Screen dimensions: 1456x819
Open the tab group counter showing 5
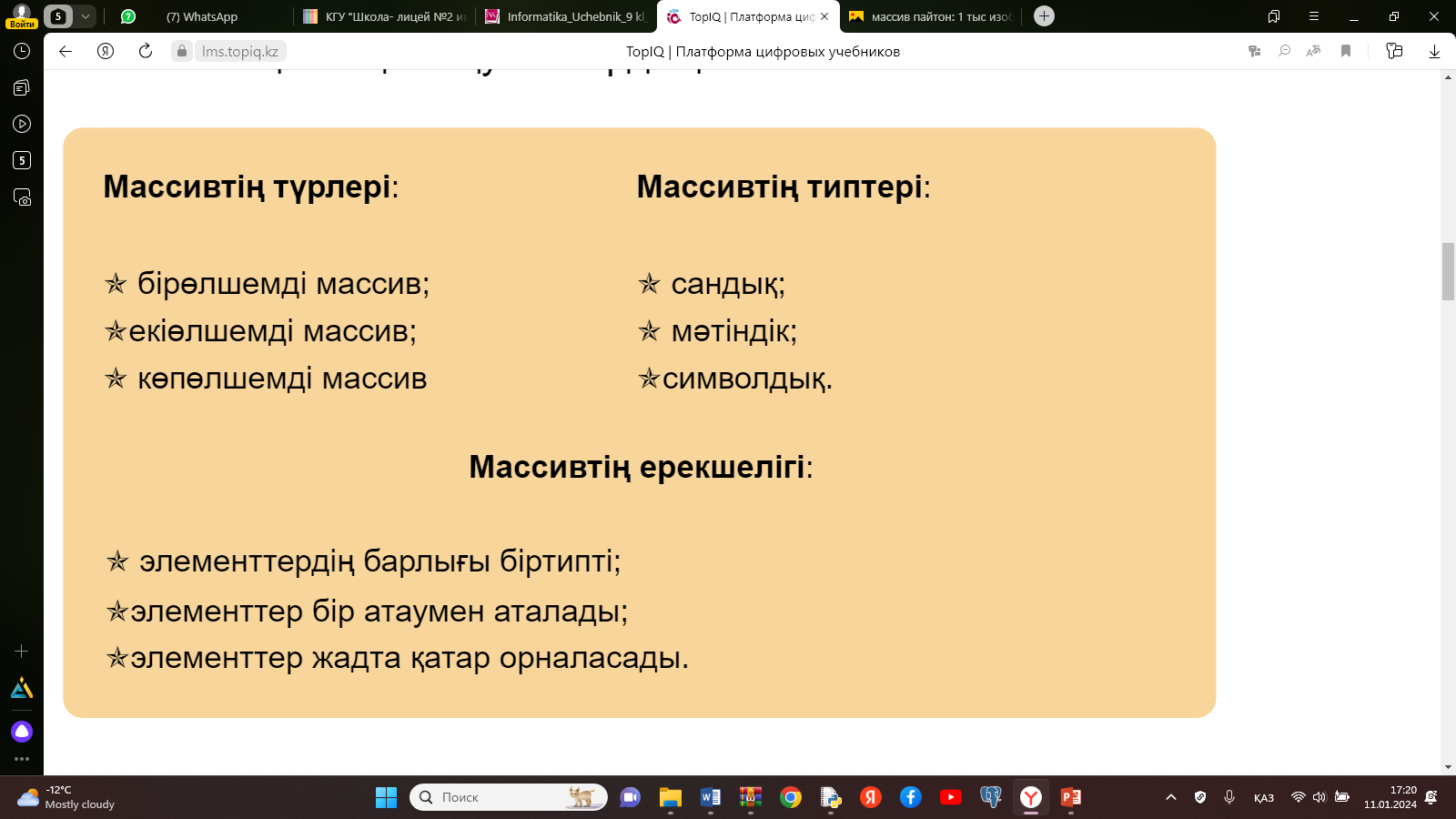[x=58, y=16]
